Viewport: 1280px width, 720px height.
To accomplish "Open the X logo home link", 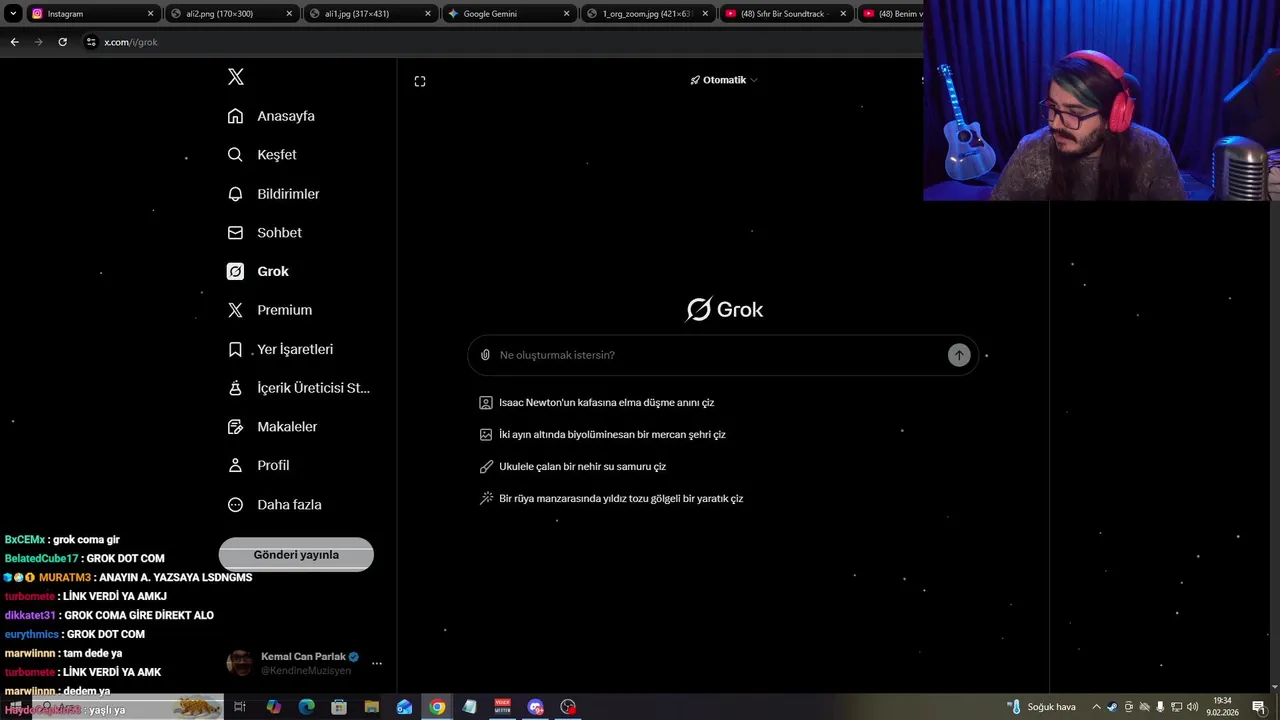I will [x=236, y=77].
